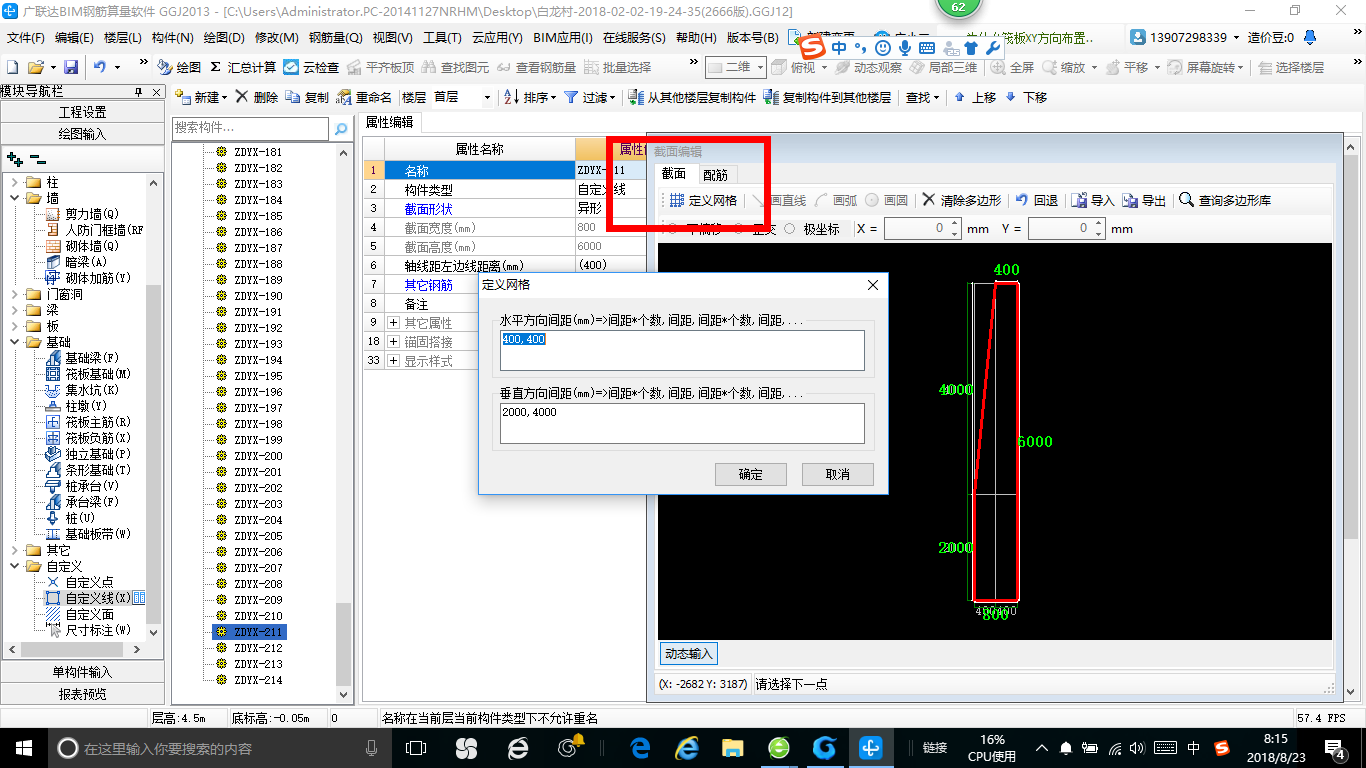Image resolution: width=1366 pixels, height=768 pixels.
Task: Click the 搜索构件 search box
Action: (x=250, y=128)
